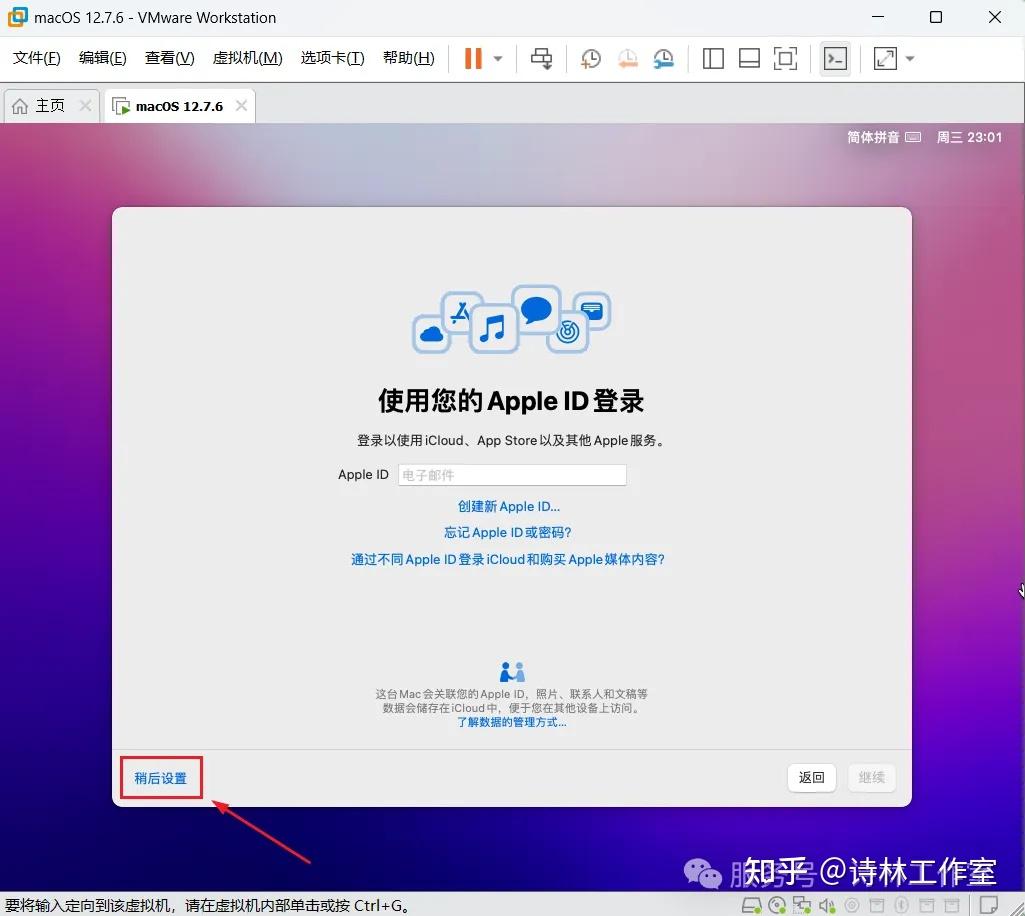Open the 虚拟机(M) menu
The image size is (1025, 916).
(x=248, y=58)
